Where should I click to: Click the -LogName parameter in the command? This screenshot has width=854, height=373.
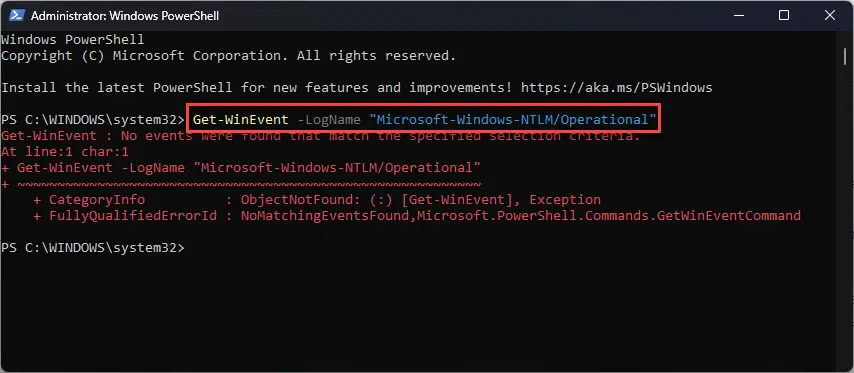click(328, 119)
